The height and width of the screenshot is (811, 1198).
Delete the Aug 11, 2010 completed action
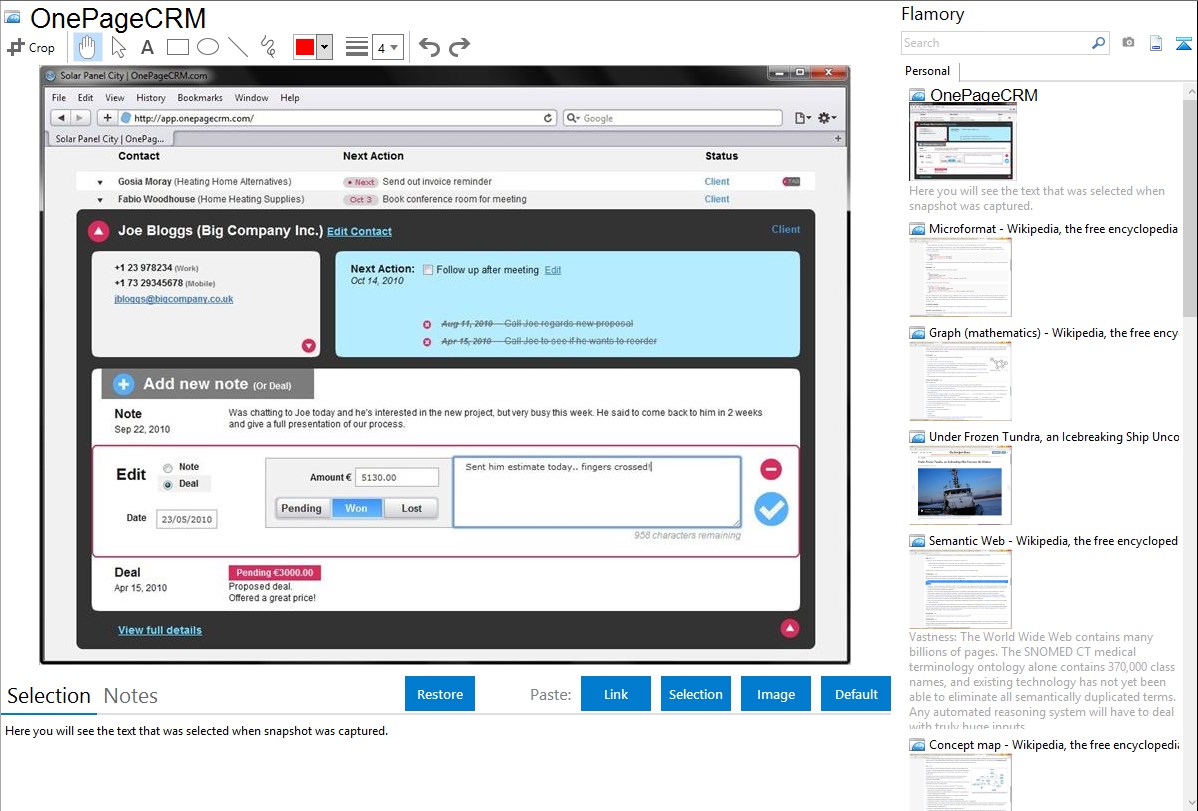click(x=427, y=324)
